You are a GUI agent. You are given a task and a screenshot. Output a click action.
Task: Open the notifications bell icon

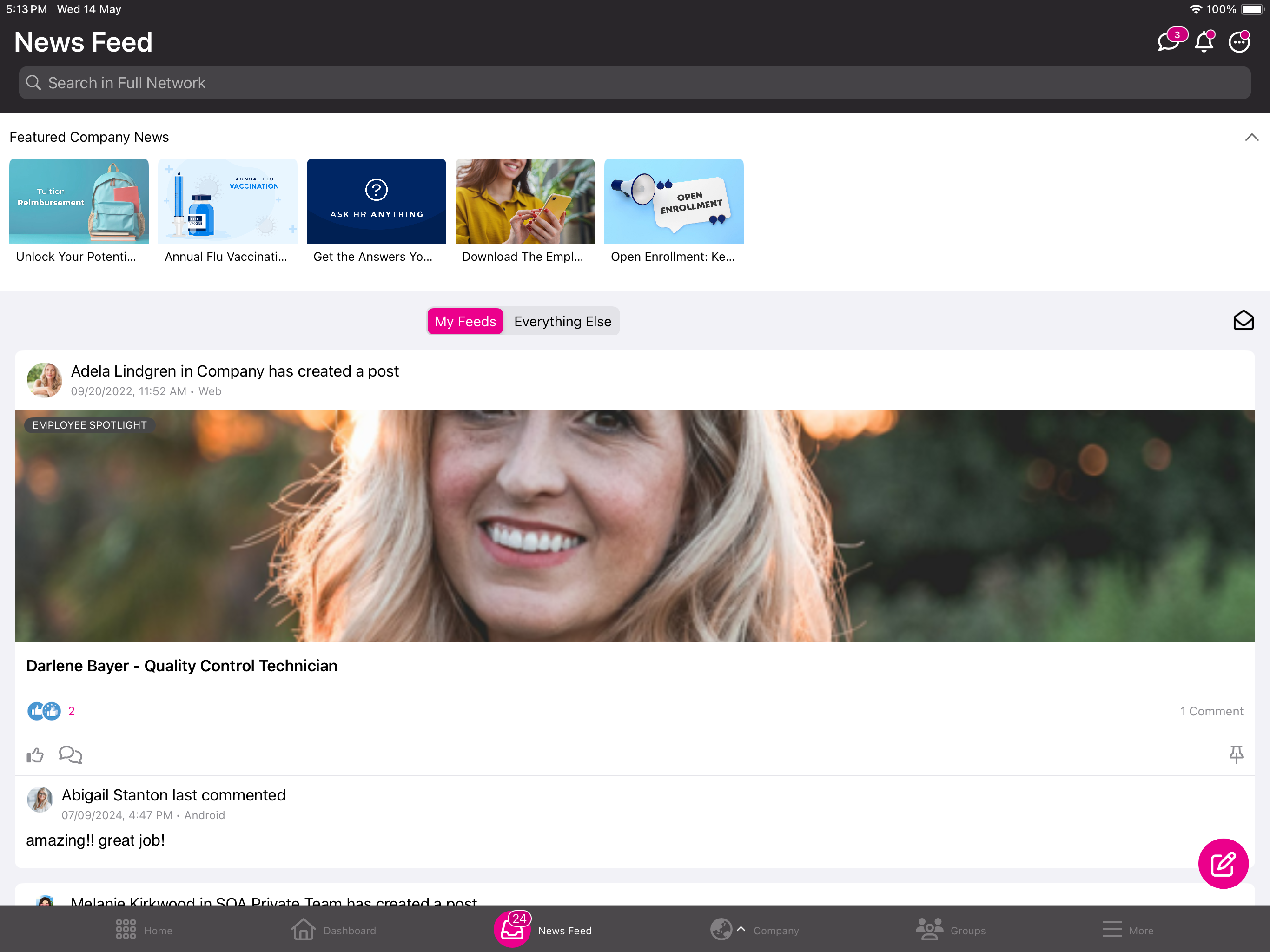click(1204, 42)
